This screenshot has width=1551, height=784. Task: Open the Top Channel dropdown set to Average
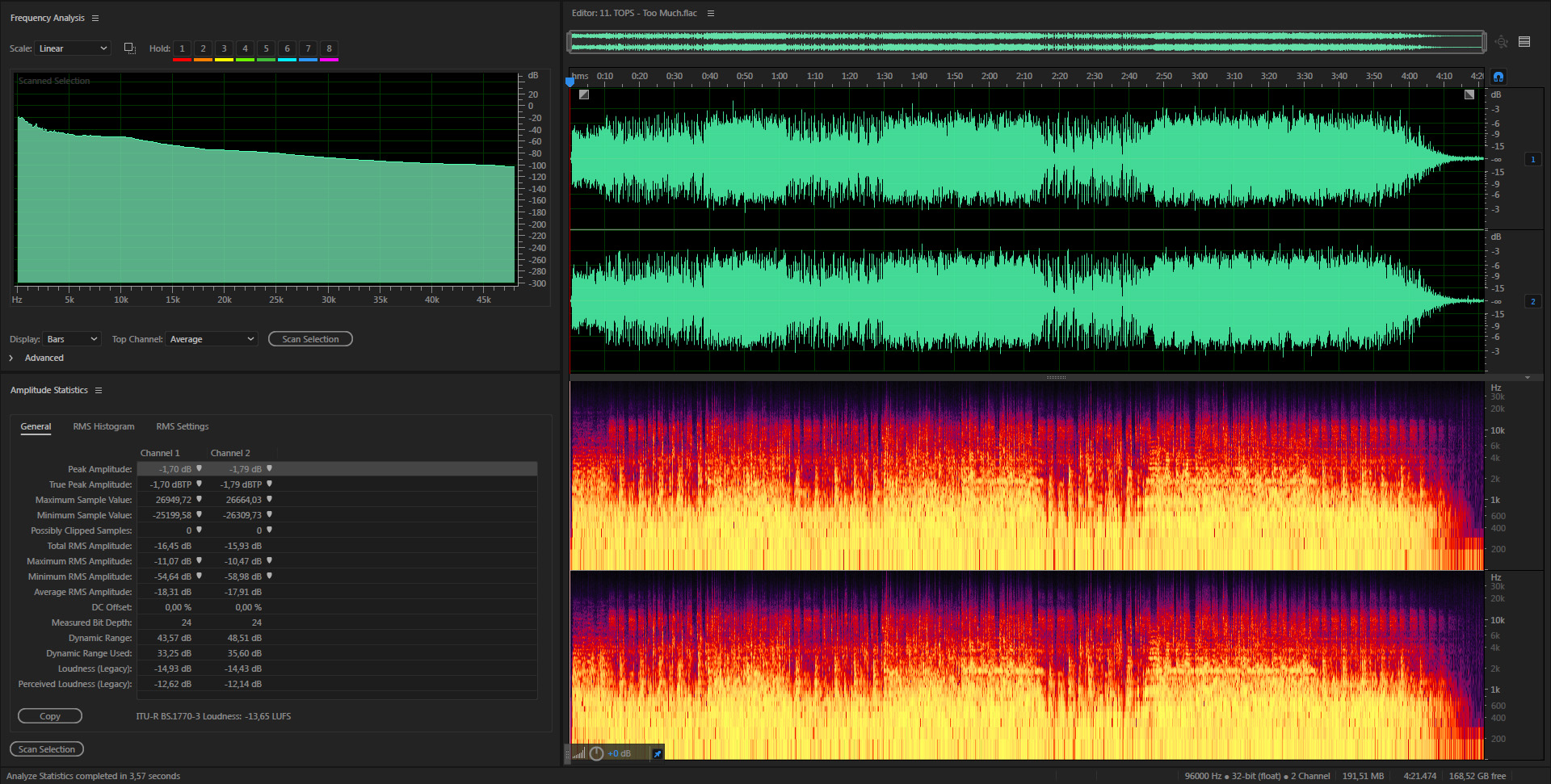(x=212, y=339)
